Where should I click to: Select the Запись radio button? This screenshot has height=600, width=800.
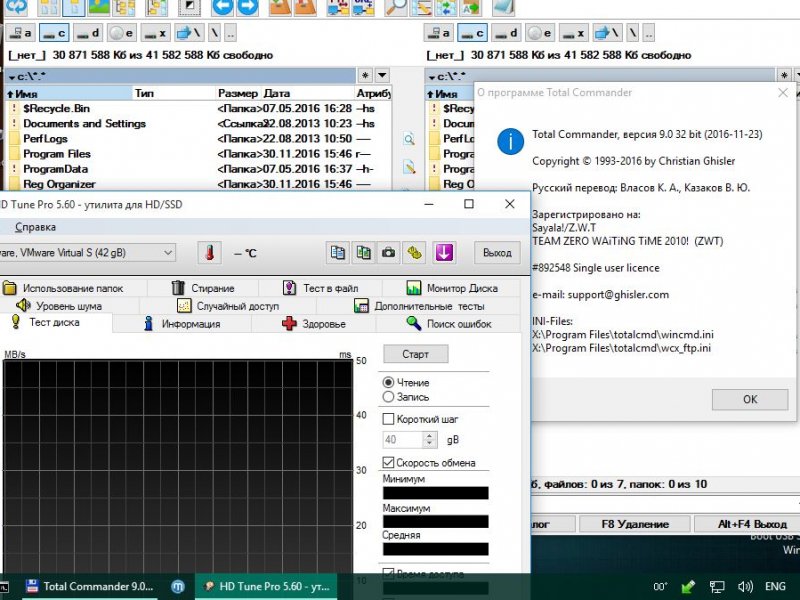point(388,396)
